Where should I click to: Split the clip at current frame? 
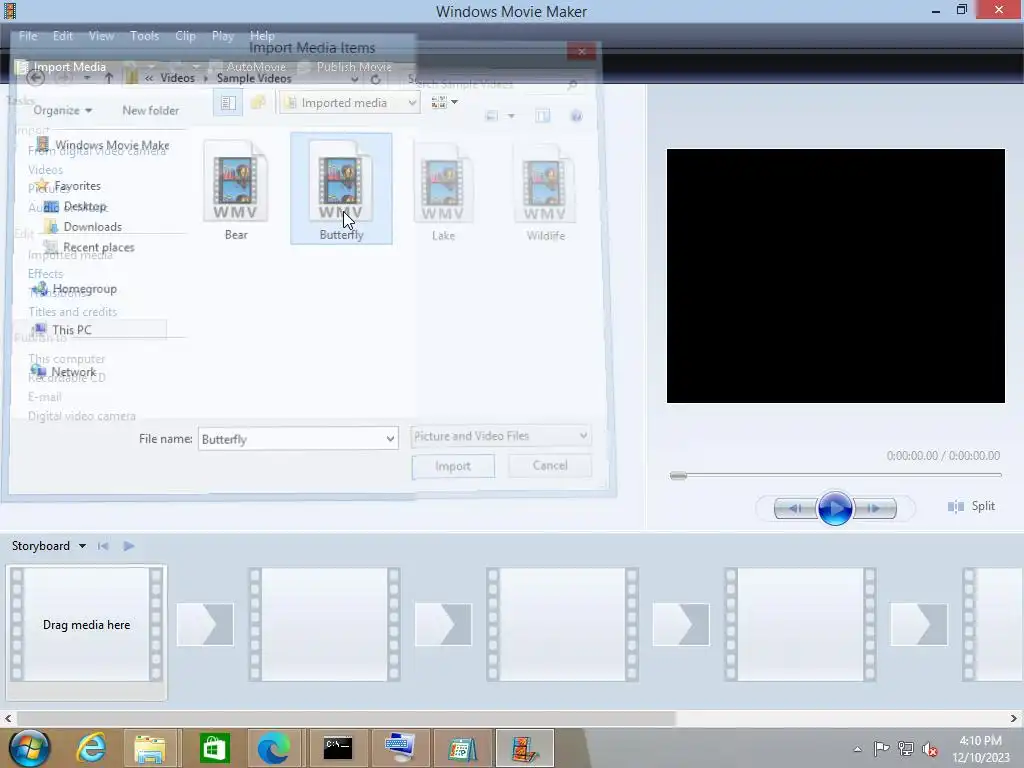tap(971, 506)
